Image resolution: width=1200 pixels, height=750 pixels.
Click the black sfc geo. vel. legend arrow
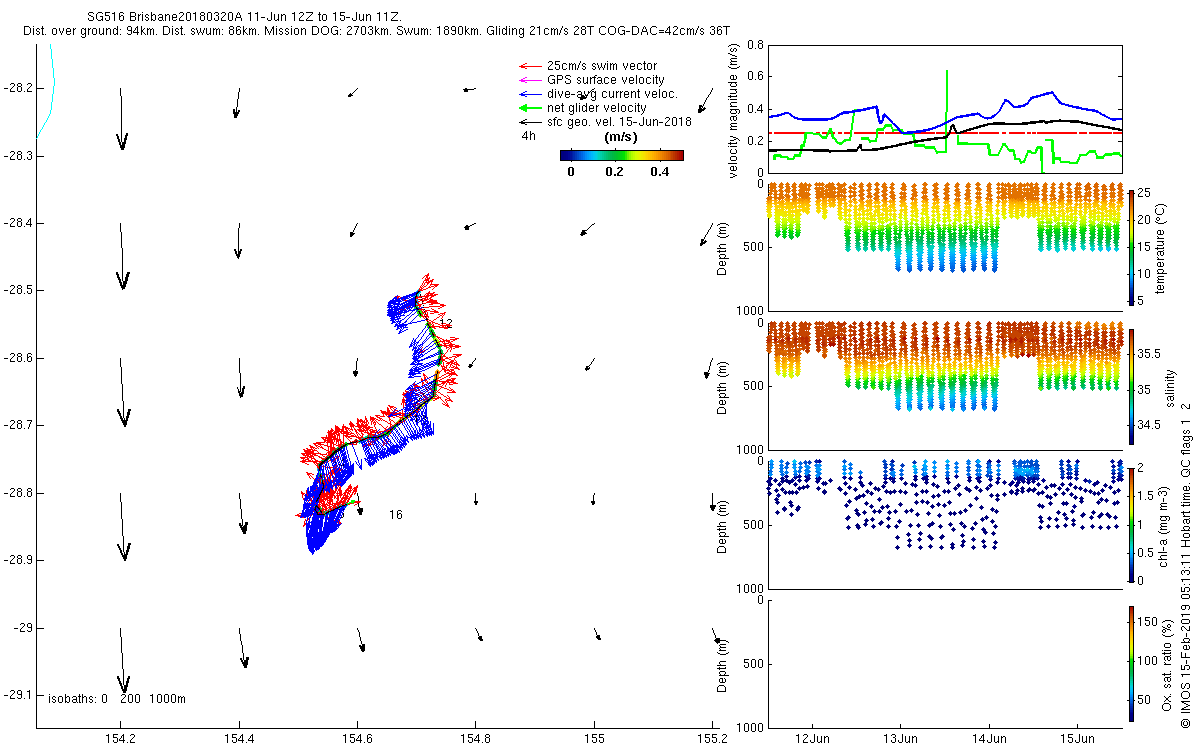point(528,122)
